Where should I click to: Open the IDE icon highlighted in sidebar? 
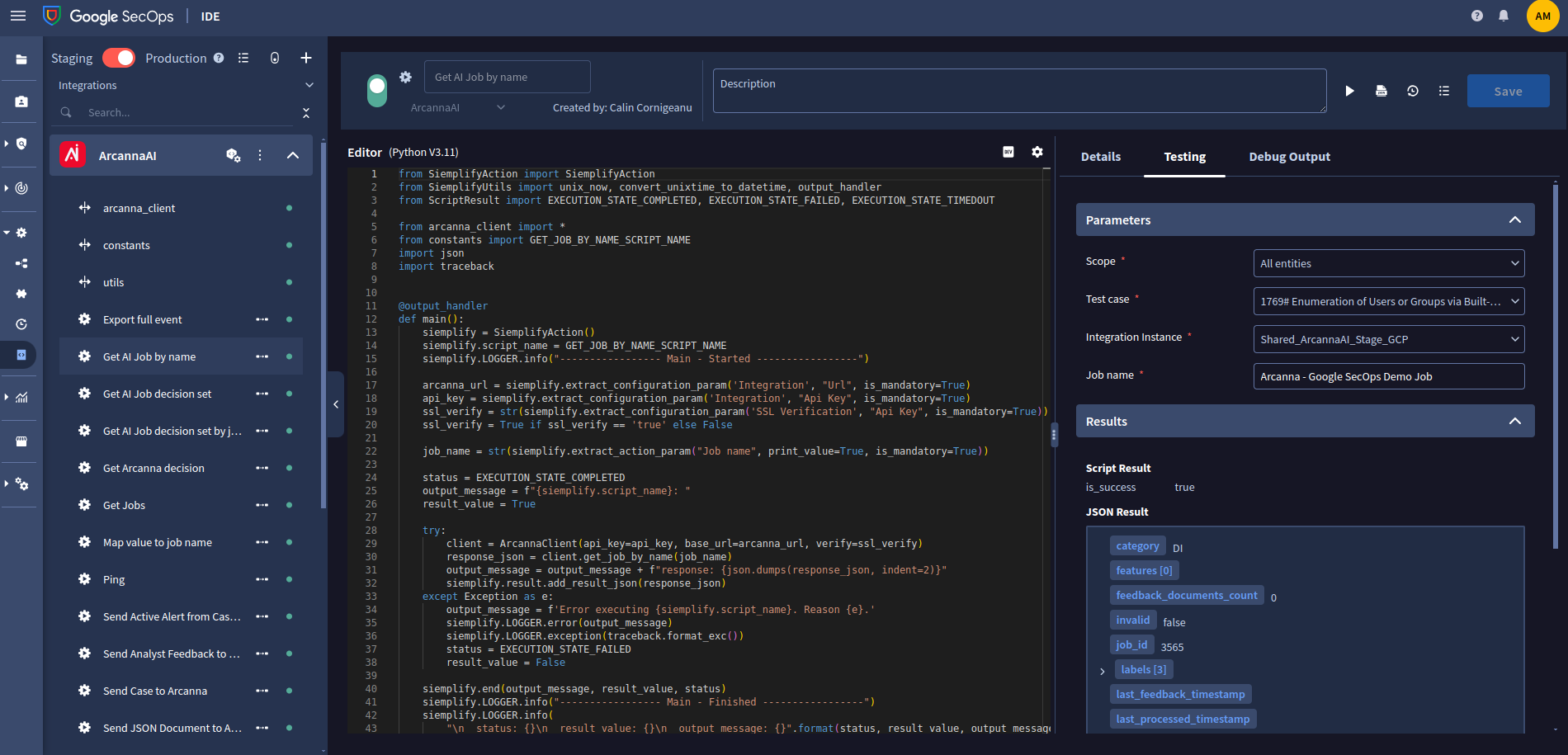tap(21, 355)
